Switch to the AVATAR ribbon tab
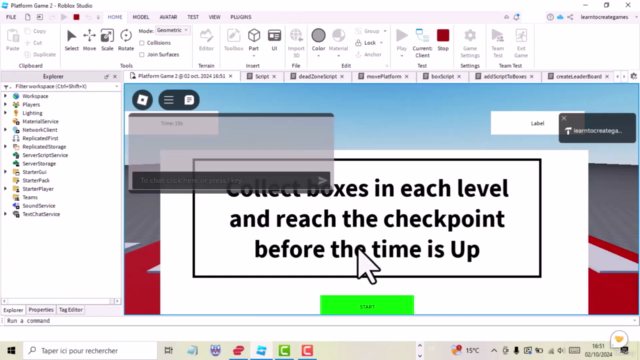The width and height of the screenshot is (640, 360). 168,17
